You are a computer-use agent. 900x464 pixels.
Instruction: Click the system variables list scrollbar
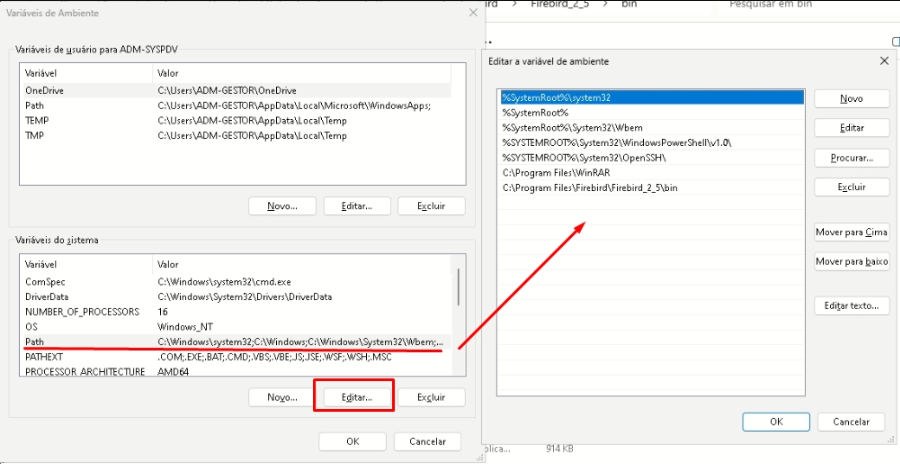click(458, 290)
